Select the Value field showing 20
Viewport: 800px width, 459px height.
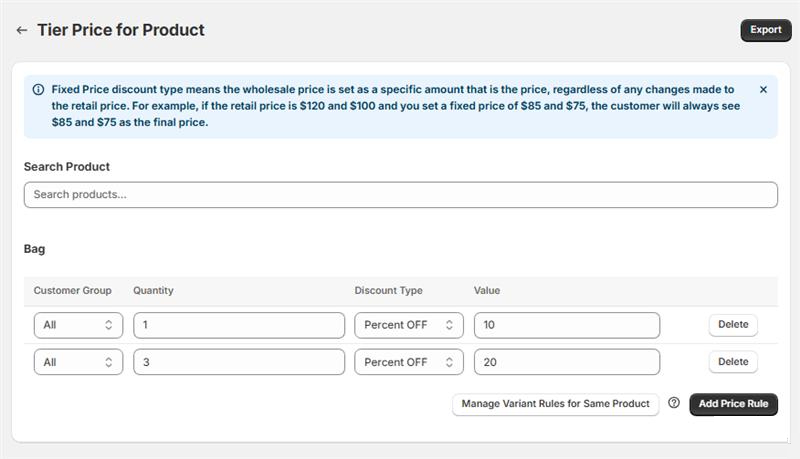(x=566, y=362)
